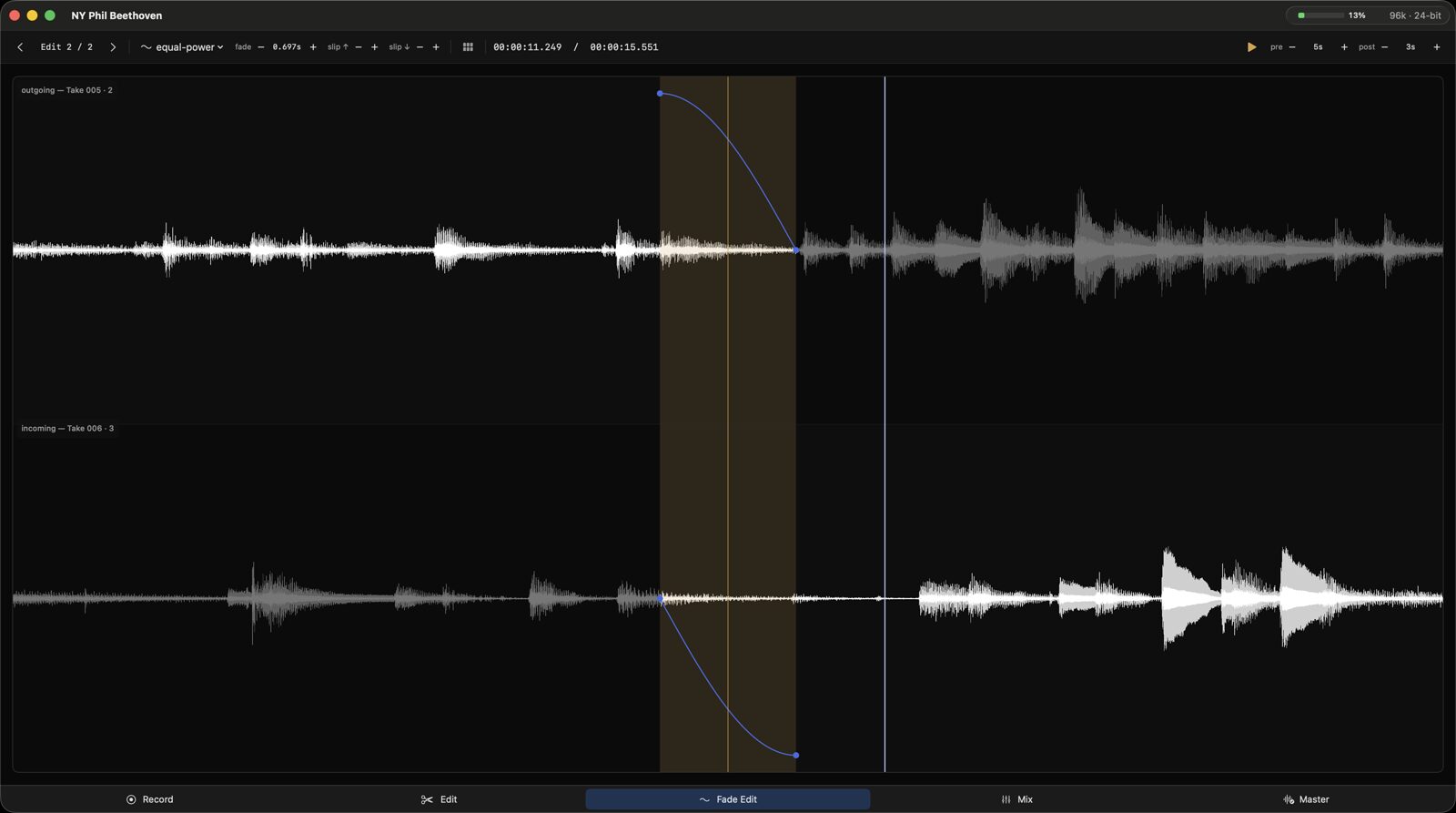This screenshot has height=813, width=1456.
Task: Switch to the Edit tab
Action: (440, 799)
